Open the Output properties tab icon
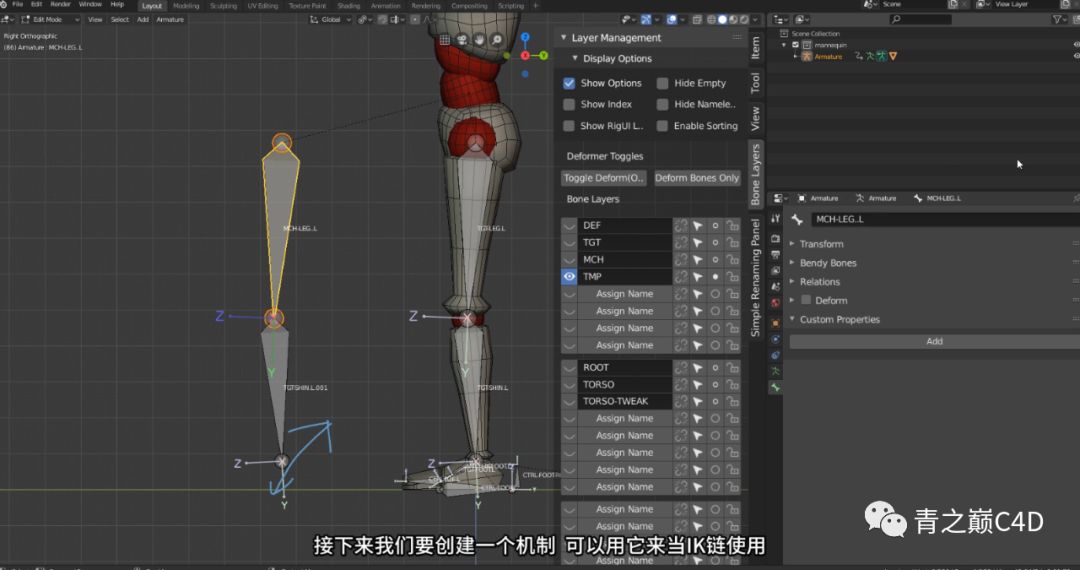Viewport: 1080px width, 570px height. click(x=776, y=255)
